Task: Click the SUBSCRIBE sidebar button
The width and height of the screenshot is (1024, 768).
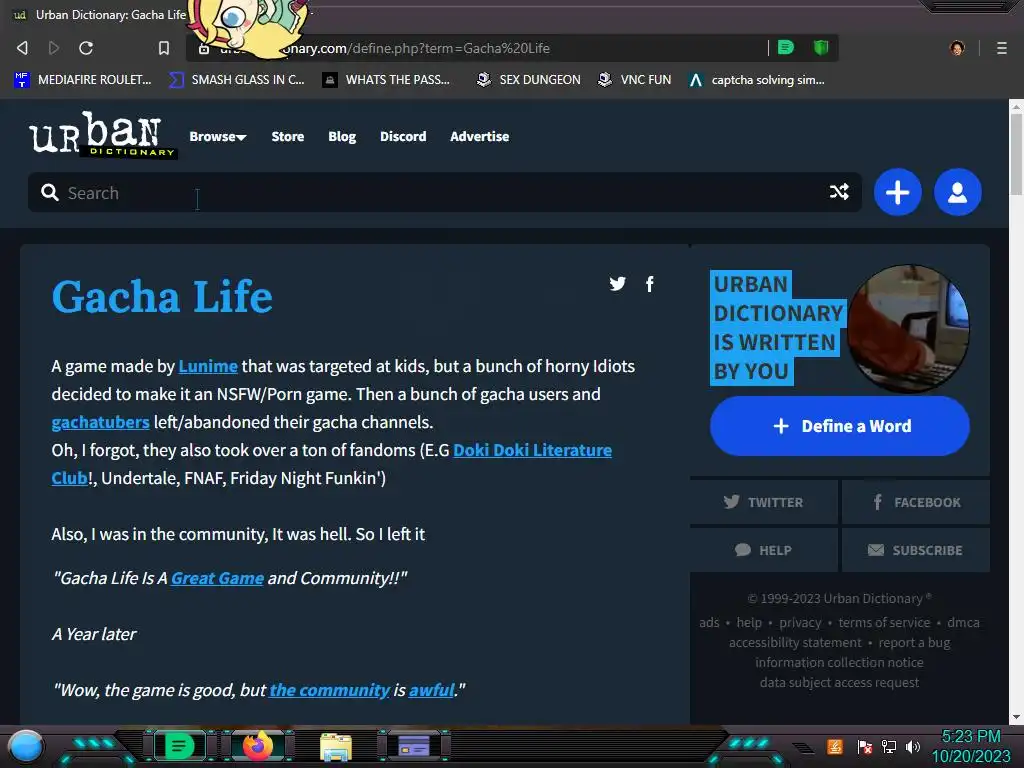Action: point(916,550)
